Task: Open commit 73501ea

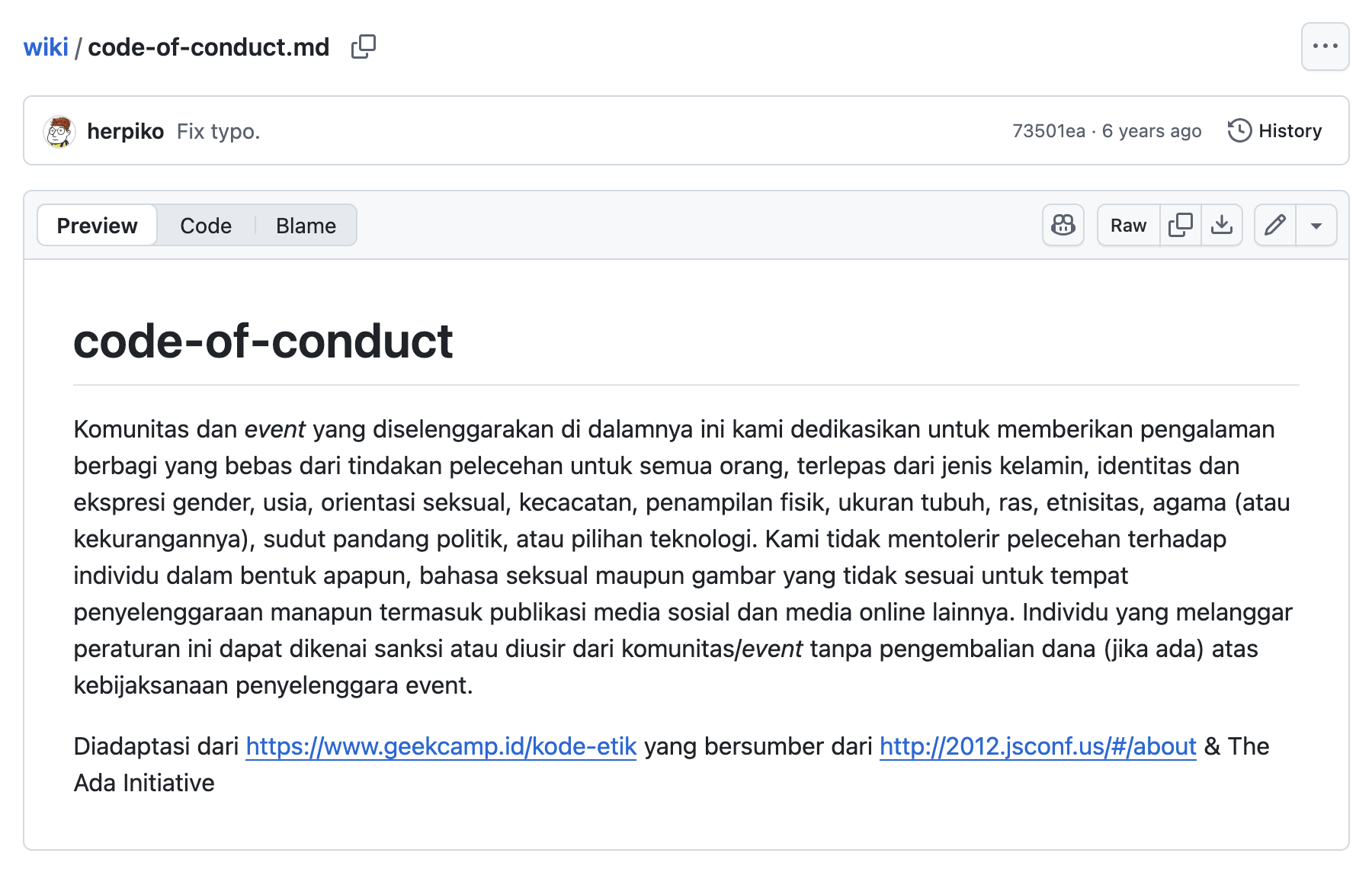Action: (1048, 131)
